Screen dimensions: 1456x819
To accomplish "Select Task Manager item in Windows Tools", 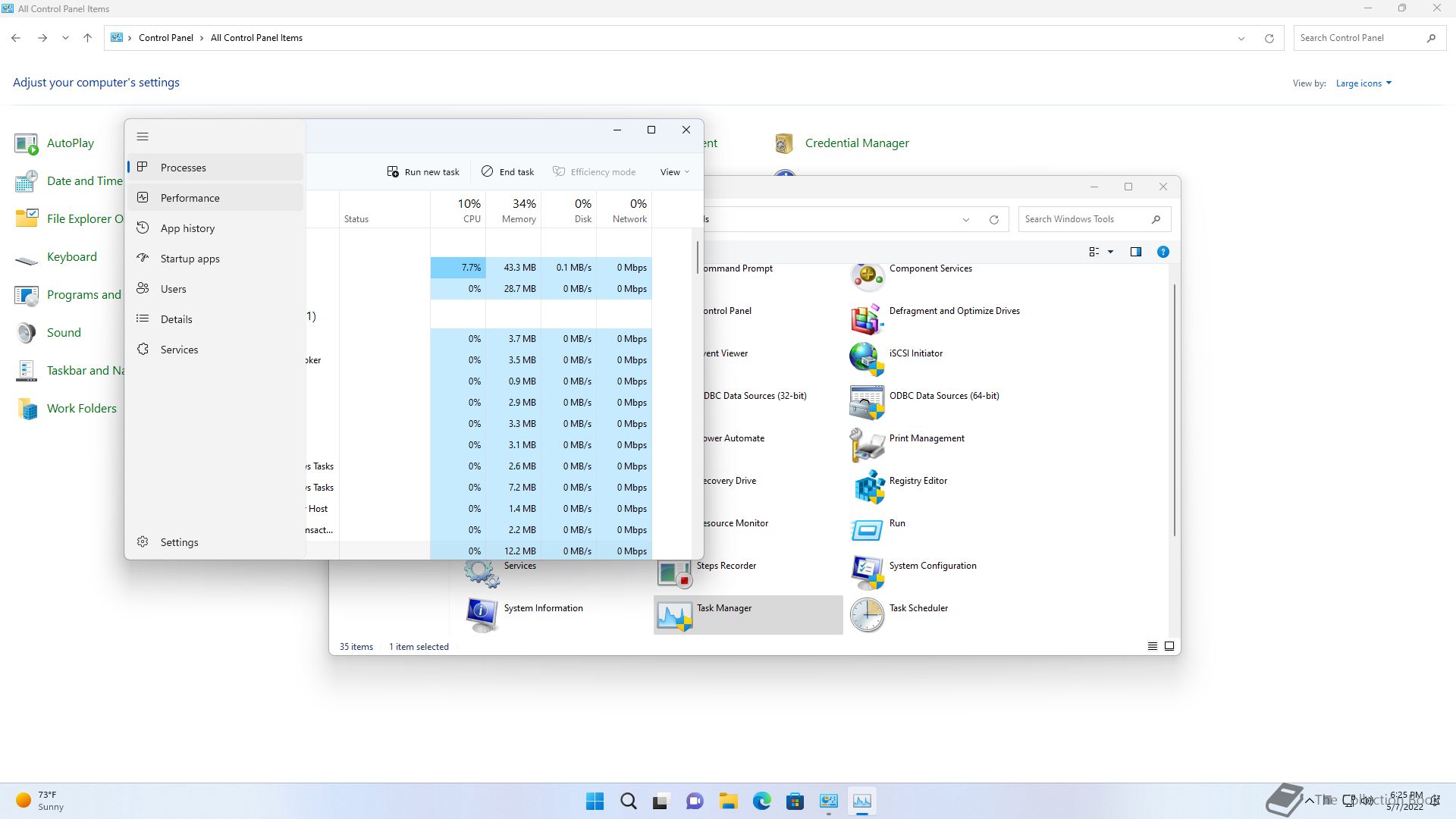I will pyautogui.click(x=748, y=614).
